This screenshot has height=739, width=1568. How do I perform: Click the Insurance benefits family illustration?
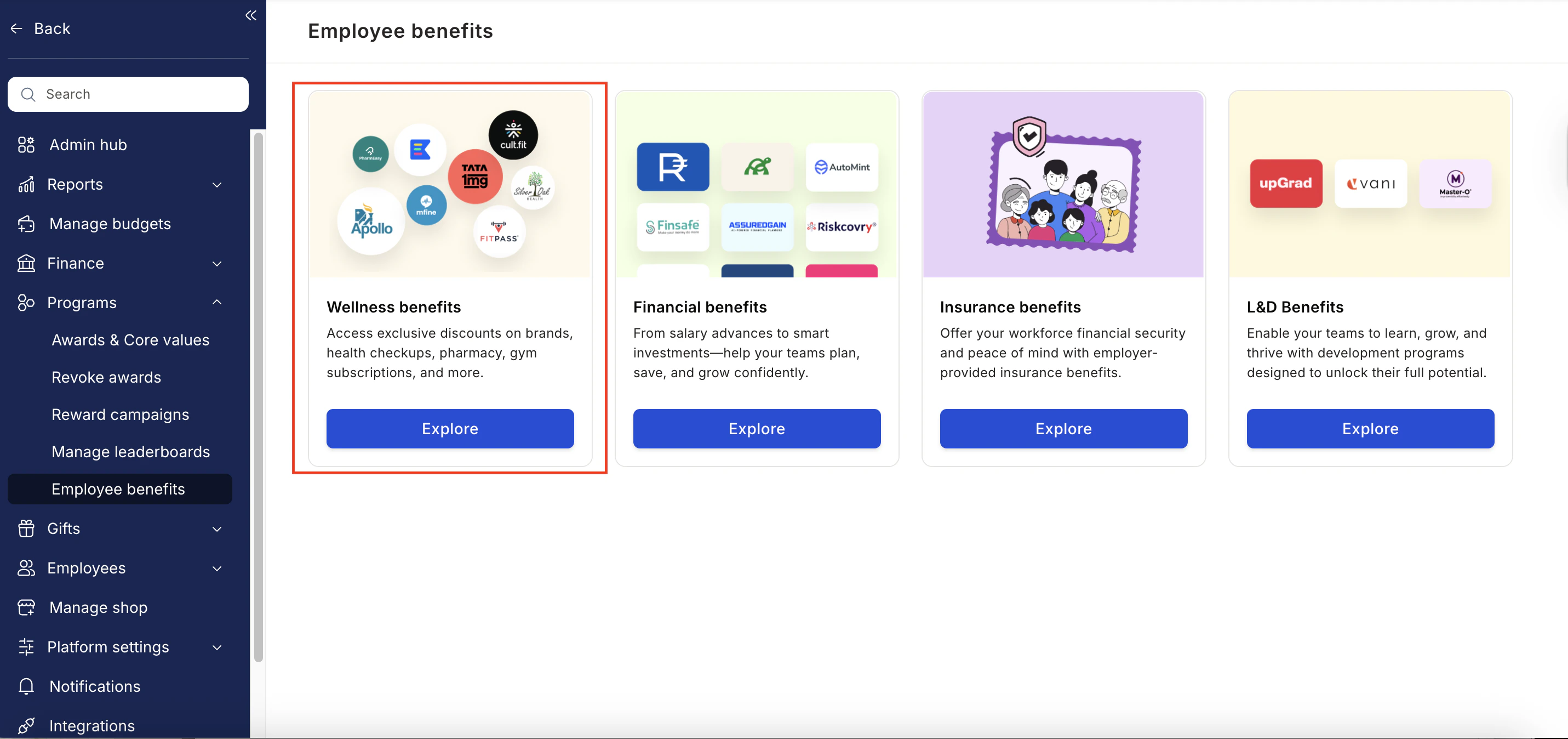(1063, 185)
